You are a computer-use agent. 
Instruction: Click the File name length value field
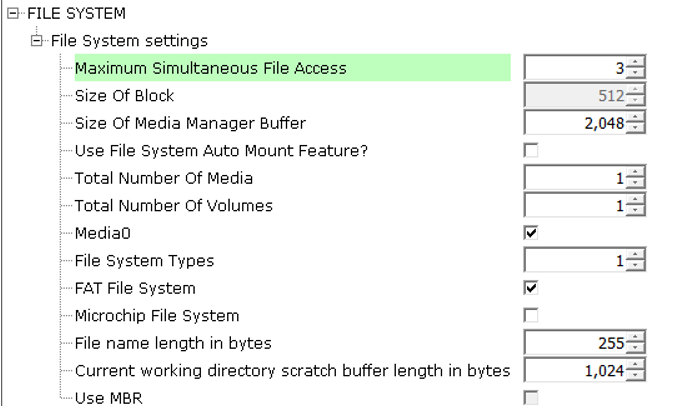pyautogui.click(x=575, y=343)
